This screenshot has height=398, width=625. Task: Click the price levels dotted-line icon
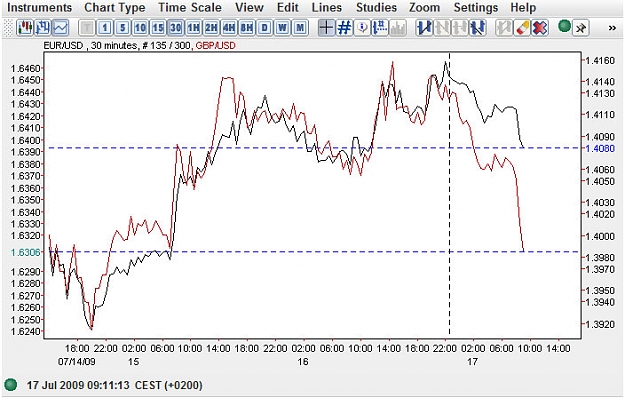pos(380,28)
